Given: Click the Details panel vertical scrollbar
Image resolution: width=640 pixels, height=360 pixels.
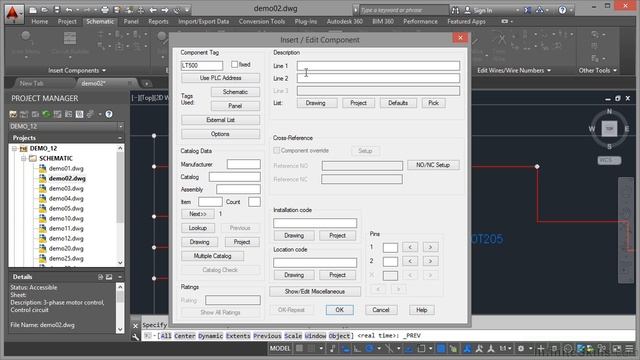Looking at the screenshot, I should 120,308.
